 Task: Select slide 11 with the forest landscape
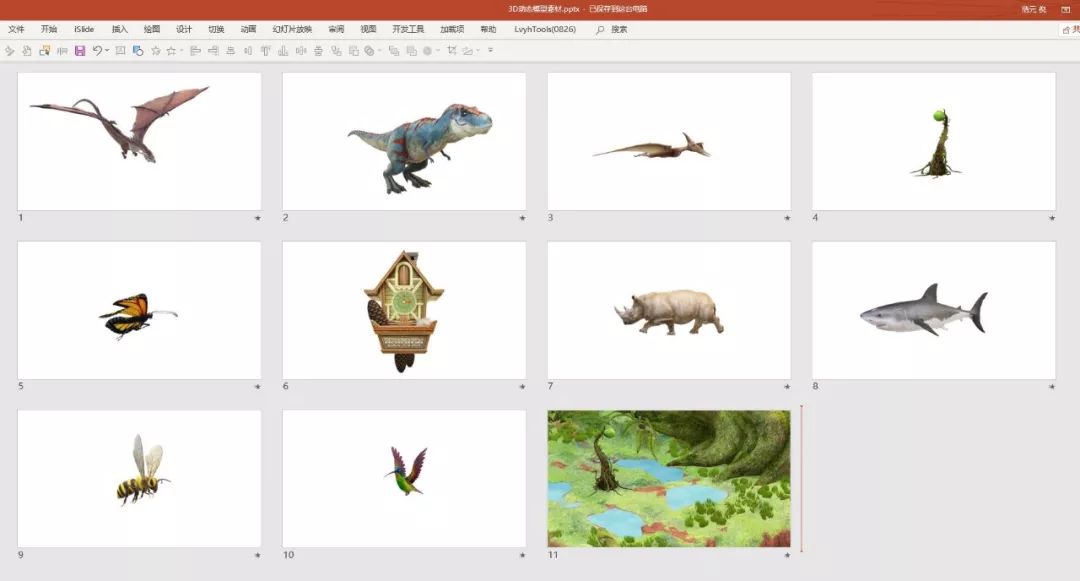(669, 478)
